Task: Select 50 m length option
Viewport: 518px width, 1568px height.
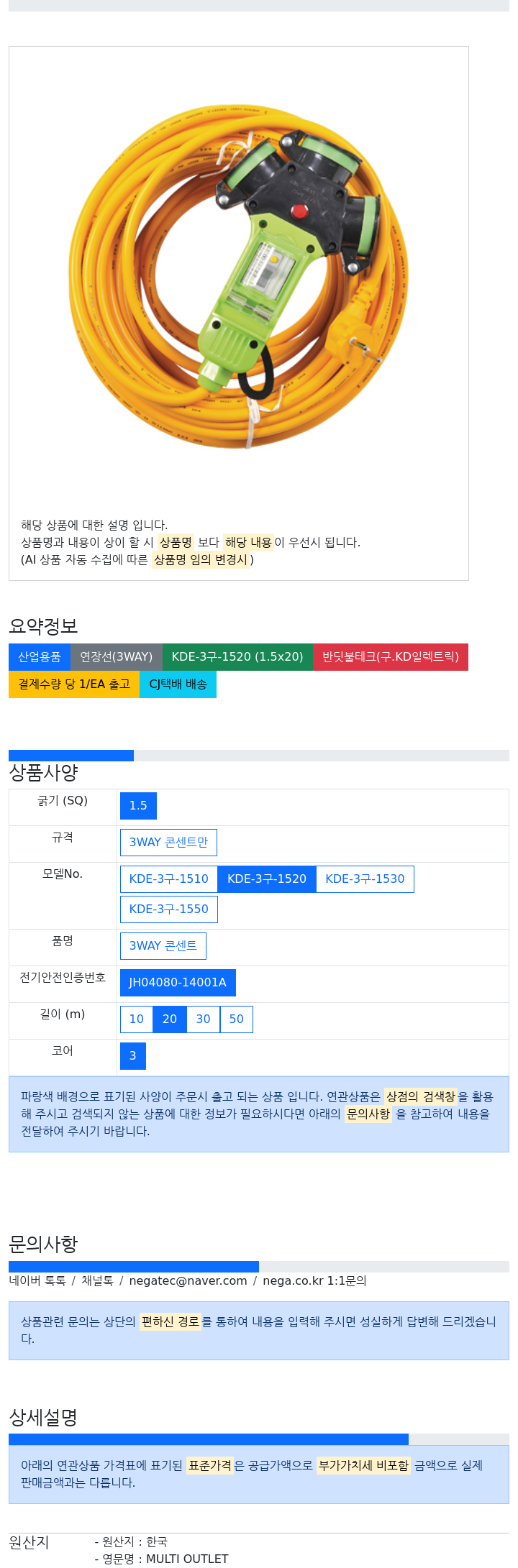Action: click(x=237, y=1019)
